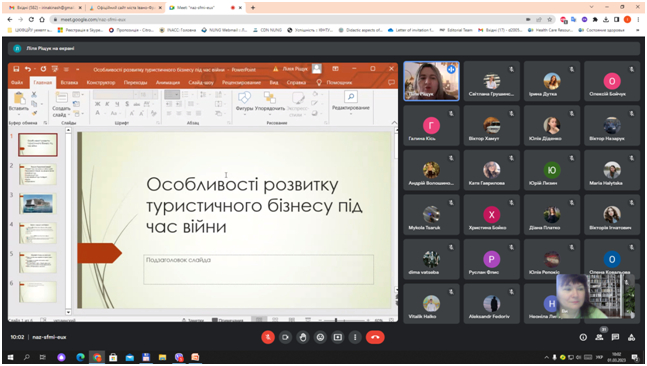Open a new Chrome tab
The height and width of the screenshot is (366, 647).
(253, 7)
